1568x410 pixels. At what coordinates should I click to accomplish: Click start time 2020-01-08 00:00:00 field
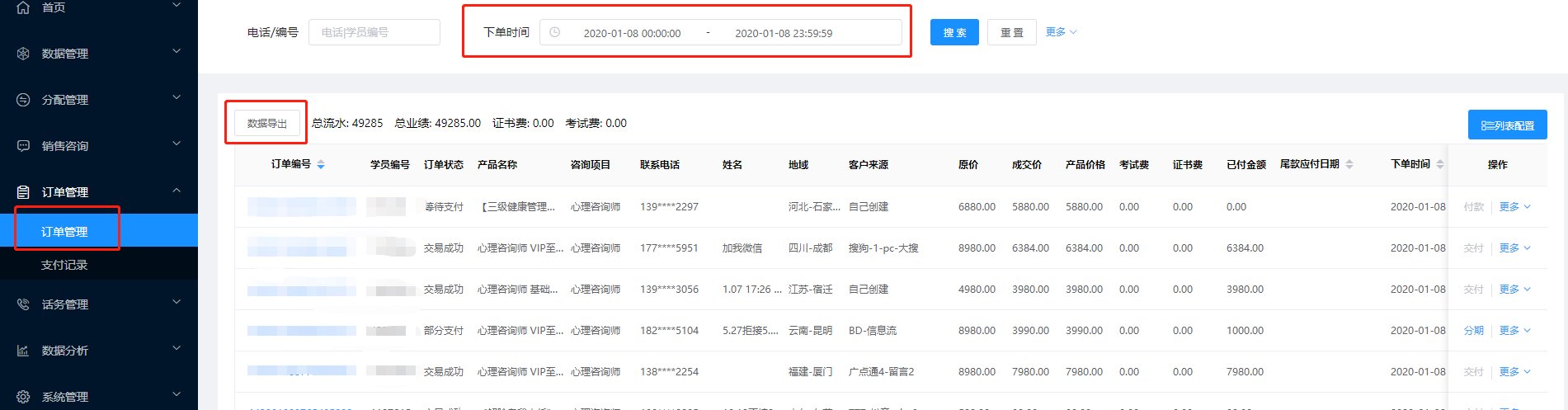click(632, 33)
